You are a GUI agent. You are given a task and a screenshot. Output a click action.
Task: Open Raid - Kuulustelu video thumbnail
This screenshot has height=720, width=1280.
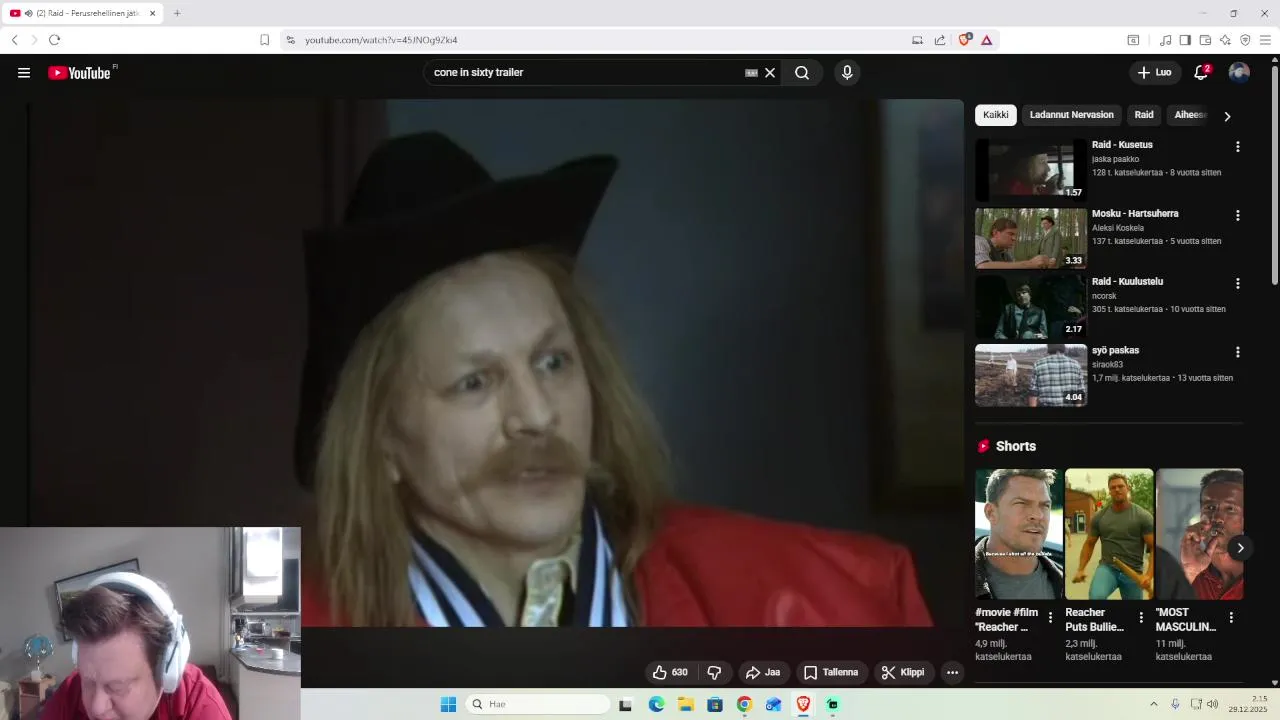click(x=1031, y=306)
